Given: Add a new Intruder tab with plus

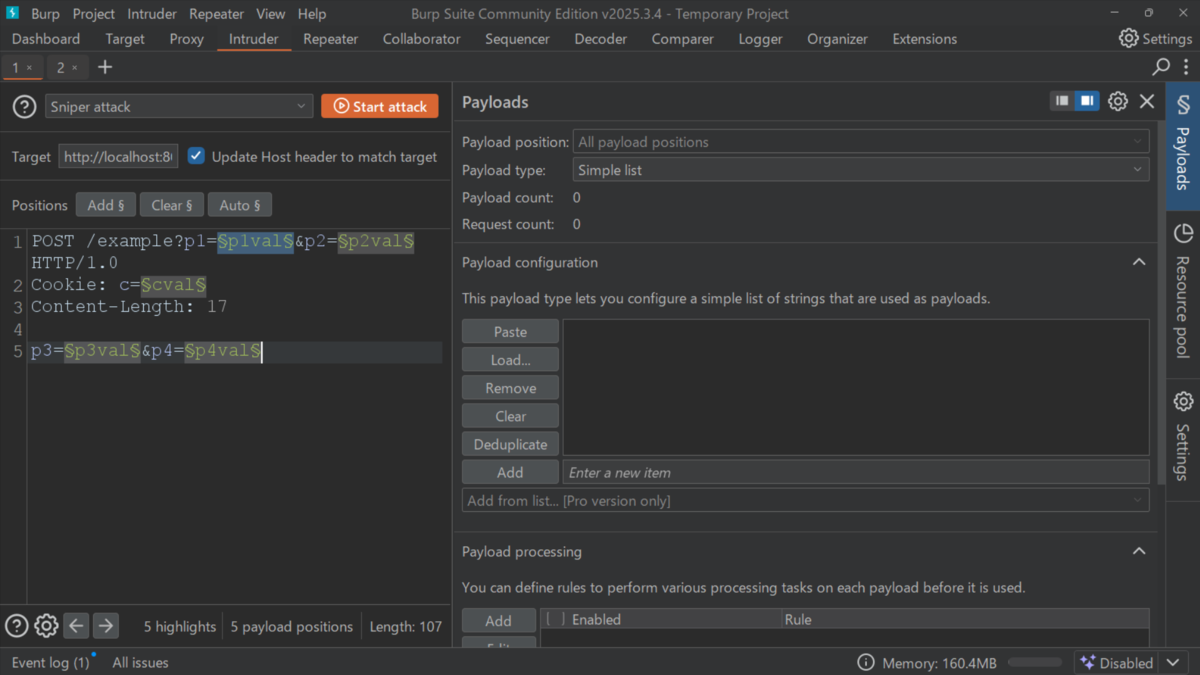Looking at the screenshot, I should [105, 67].
